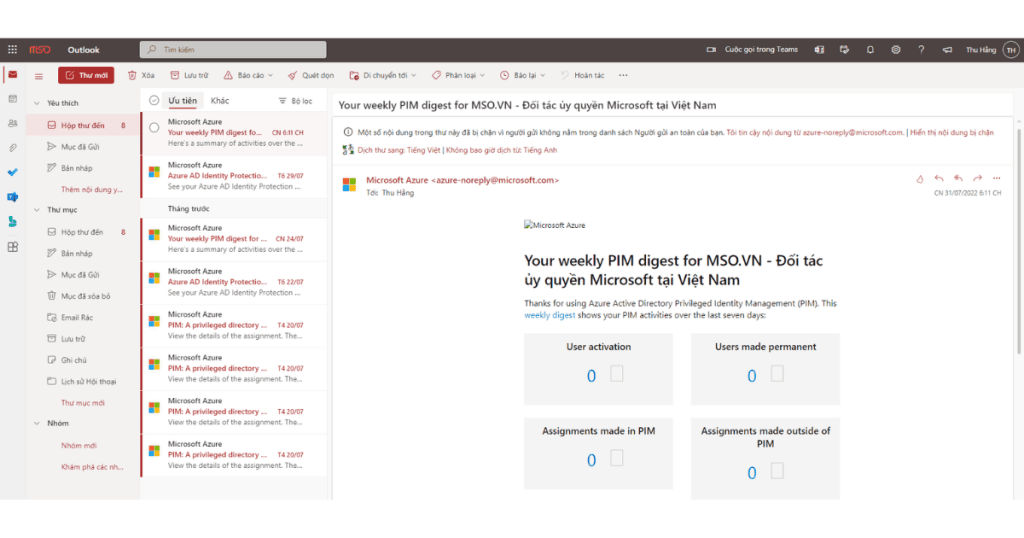Click the To Do checkmark icon
This screenshot has height=538, width=1024.
point(13,172)
